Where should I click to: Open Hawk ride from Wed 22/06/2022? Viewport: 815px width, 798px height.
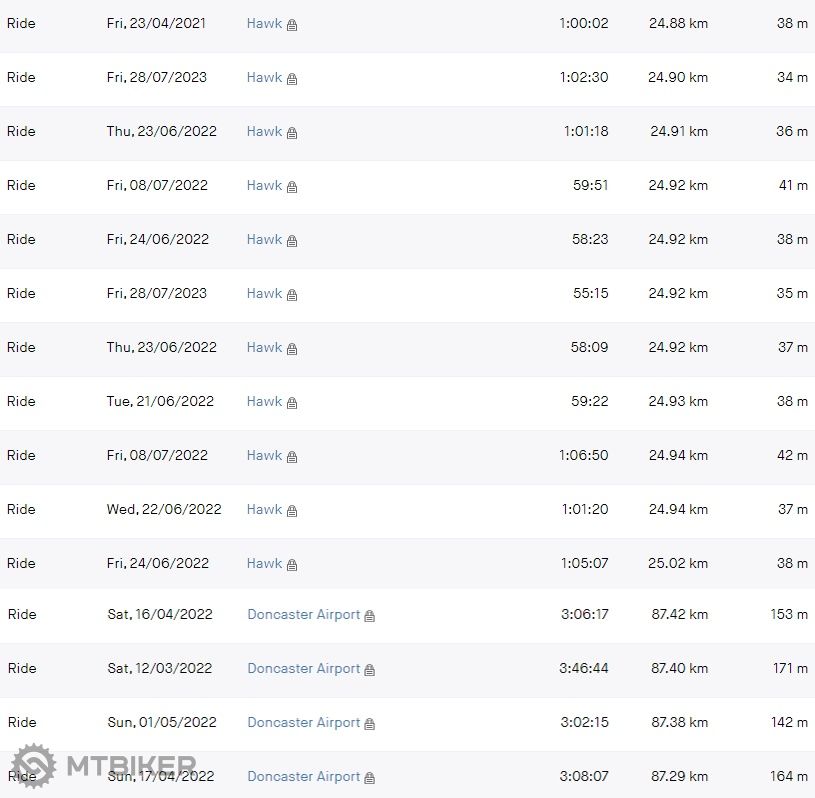point(264,509)
